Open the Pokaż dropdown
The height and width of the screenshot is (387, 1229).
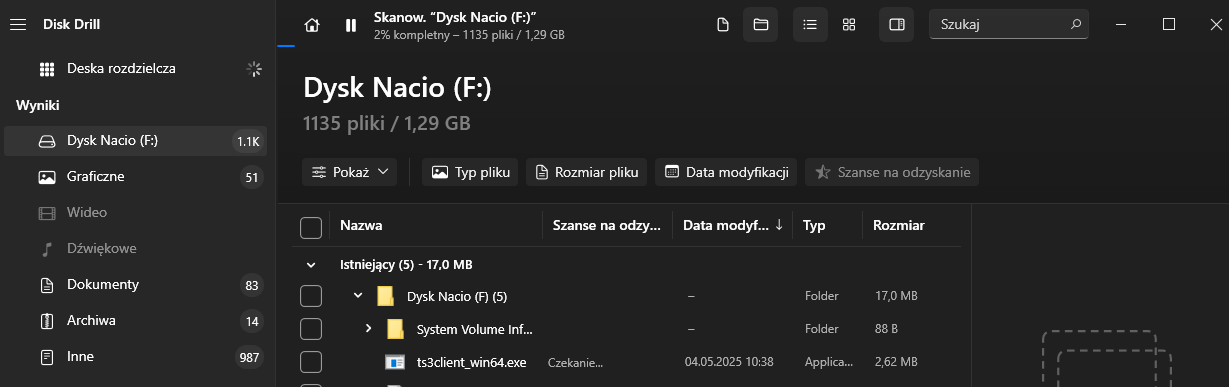pyautogui.click(x=350, y=172)
